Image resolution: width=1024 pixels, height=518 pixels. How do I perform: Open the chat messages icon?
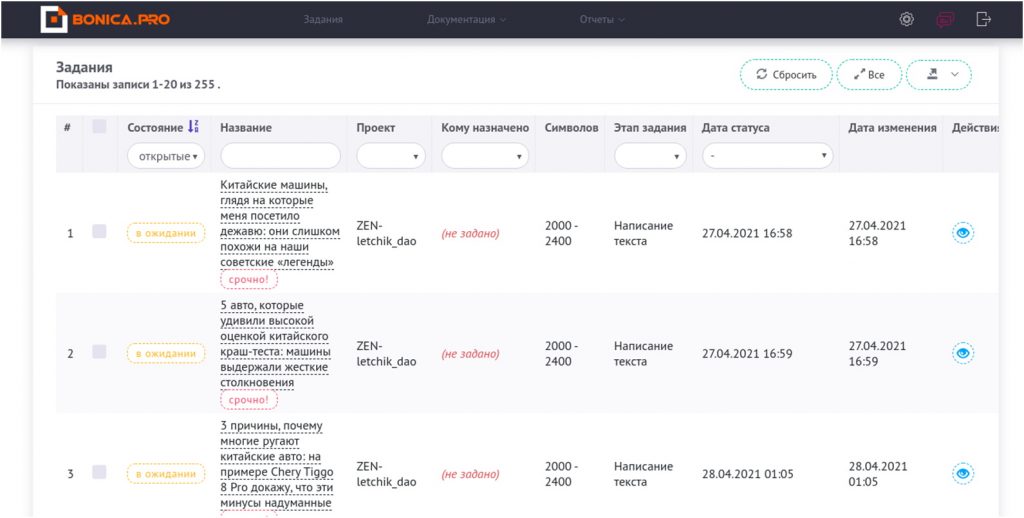point(945,19)
